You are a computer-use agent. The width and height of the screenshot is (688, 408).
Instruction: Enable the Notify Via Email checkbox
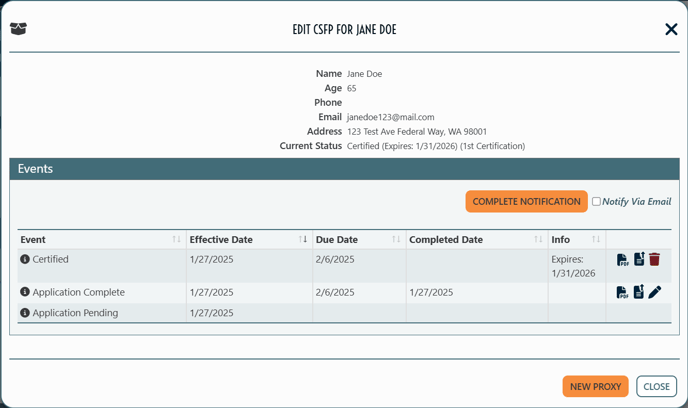coord(596,201)
